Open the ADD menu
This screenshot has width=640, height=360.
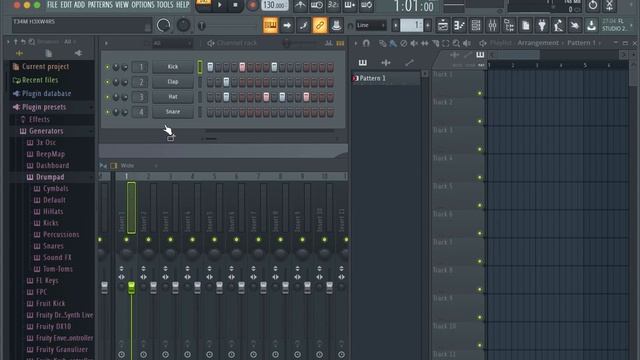tap(79, 4)
